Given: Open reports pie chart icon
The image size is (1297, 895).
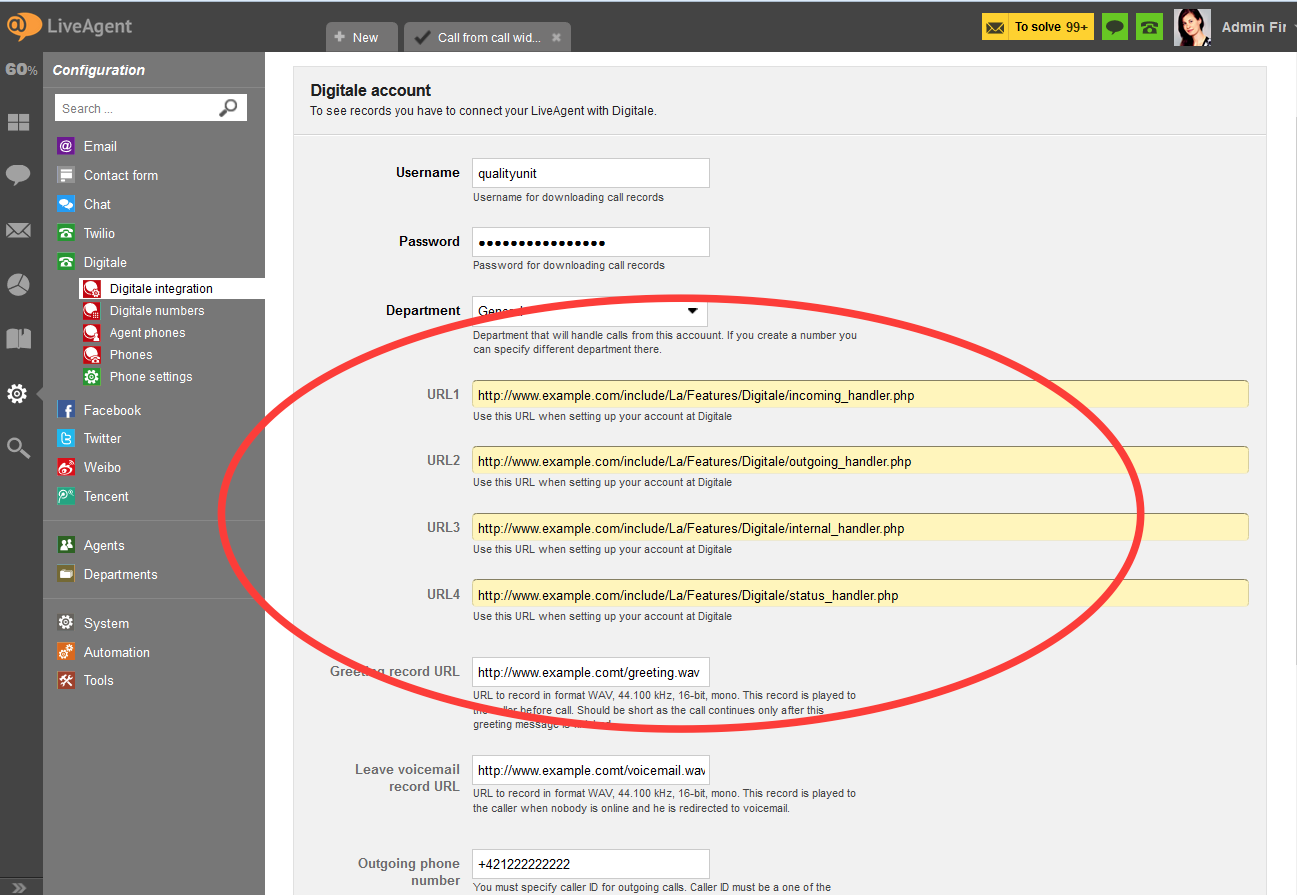Looking at the screenshot, I should click(x=18, y=285).
